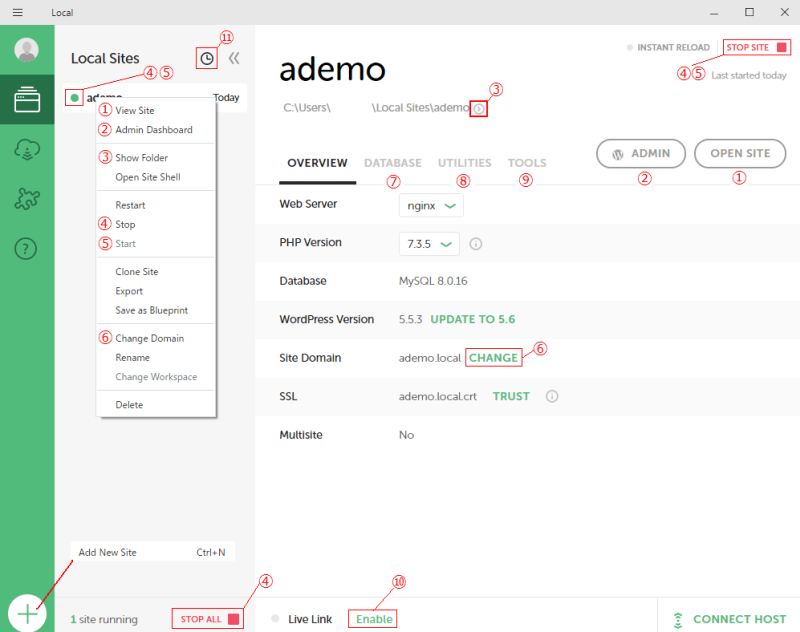Open the Local Sites sidebar icon
This screenshot has height=632, width=800.
coord(27,99)
